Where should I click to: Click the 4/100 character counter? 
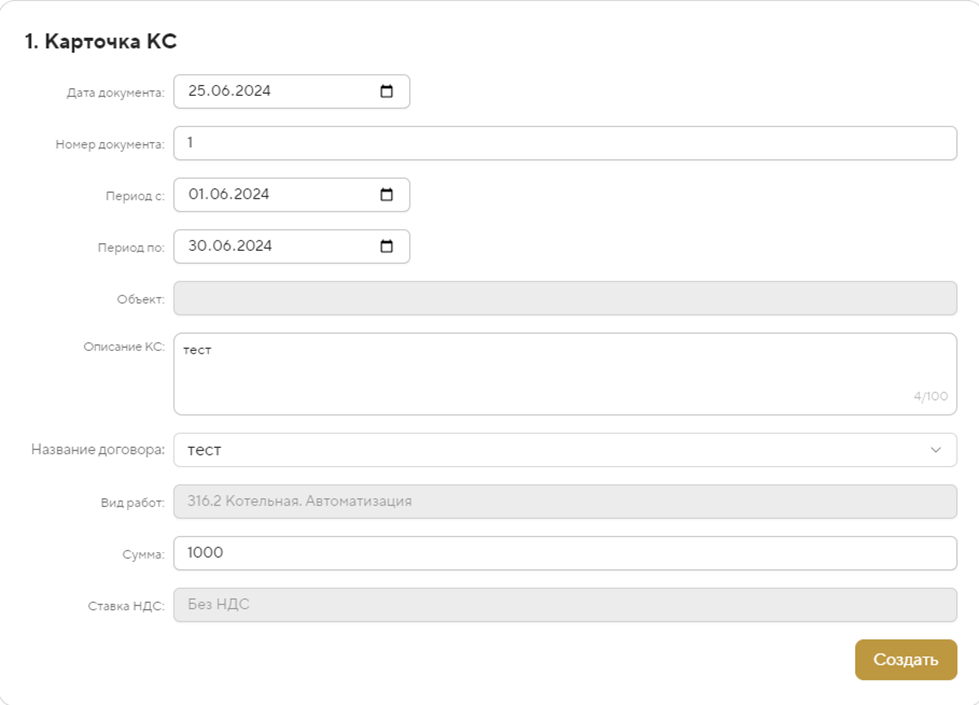pos(930,397)
